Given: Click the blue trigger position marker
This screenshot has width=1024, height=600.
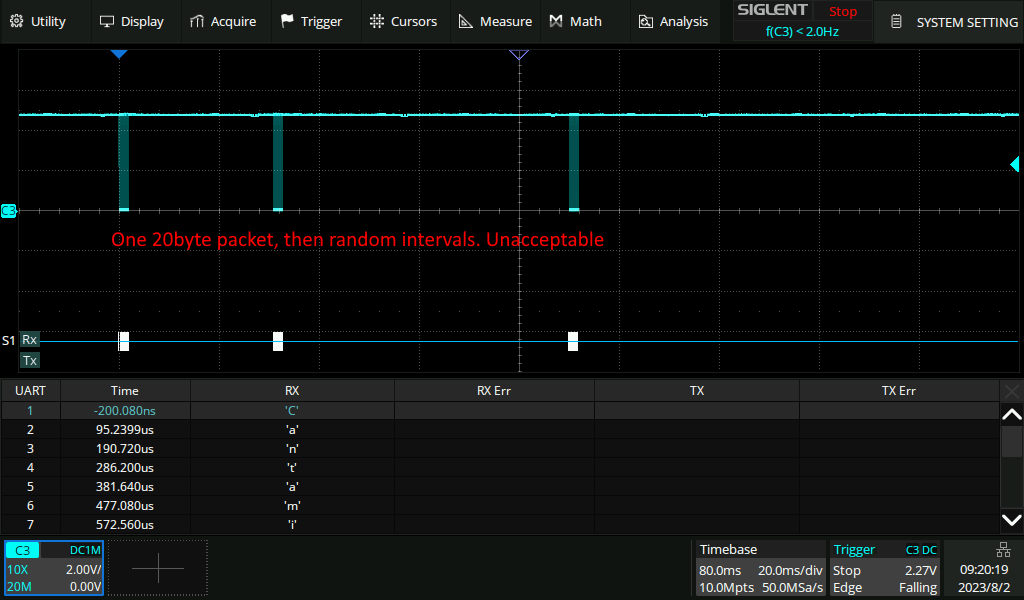Looking at the screenshot, I should [x=119, y=54].
